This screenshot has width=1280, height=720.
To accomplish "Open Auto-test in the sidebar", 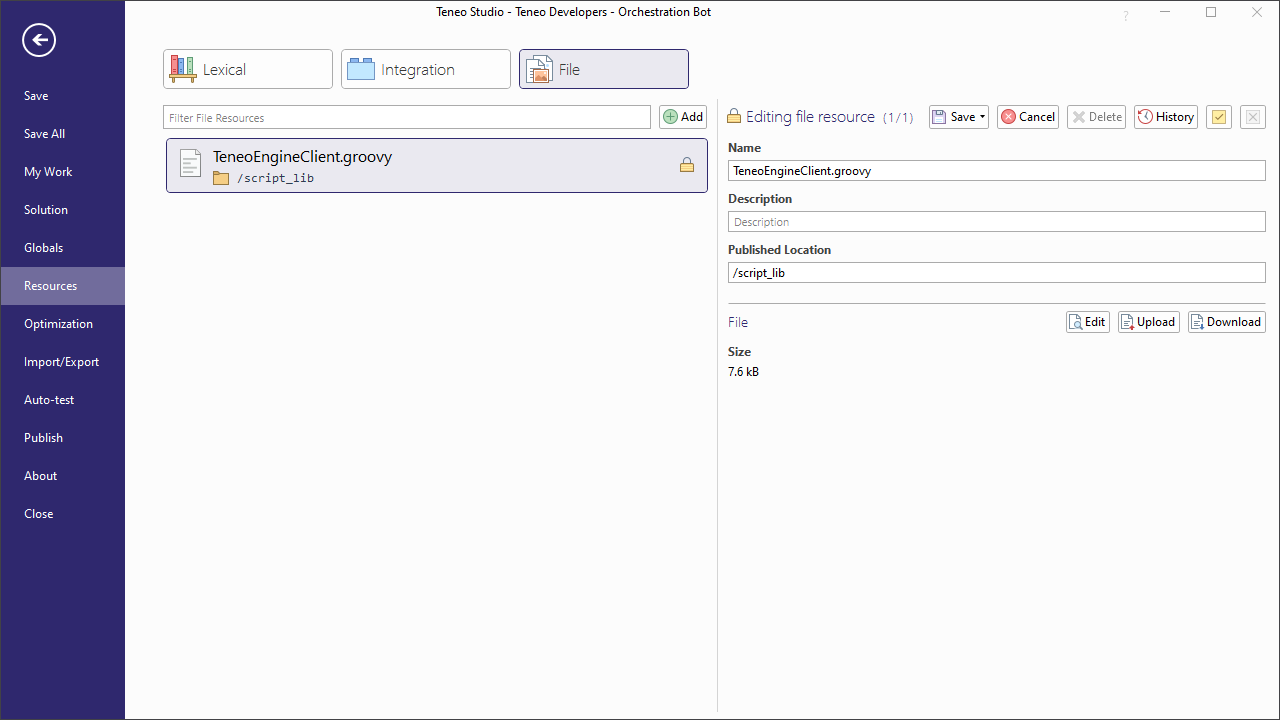I will 62,400.
